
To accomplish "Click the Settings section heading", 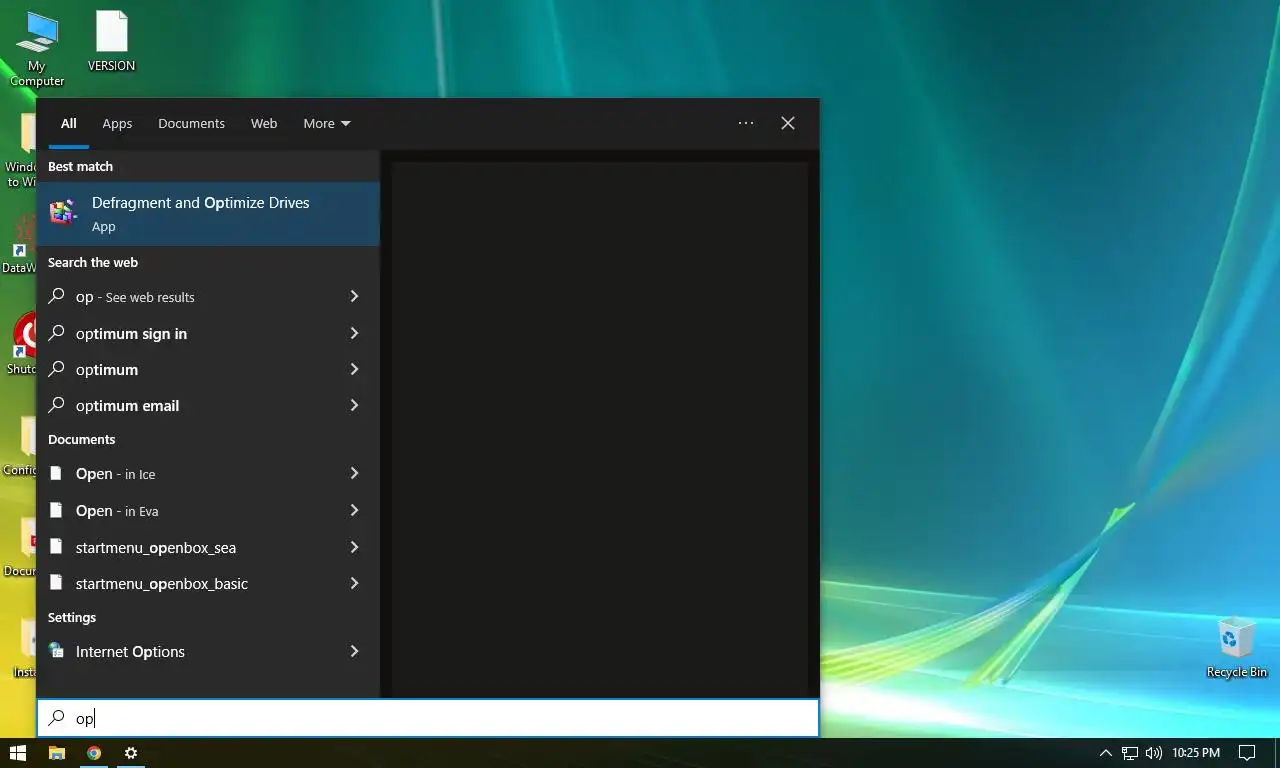I will pyautogui.click(x=72, y=617).
